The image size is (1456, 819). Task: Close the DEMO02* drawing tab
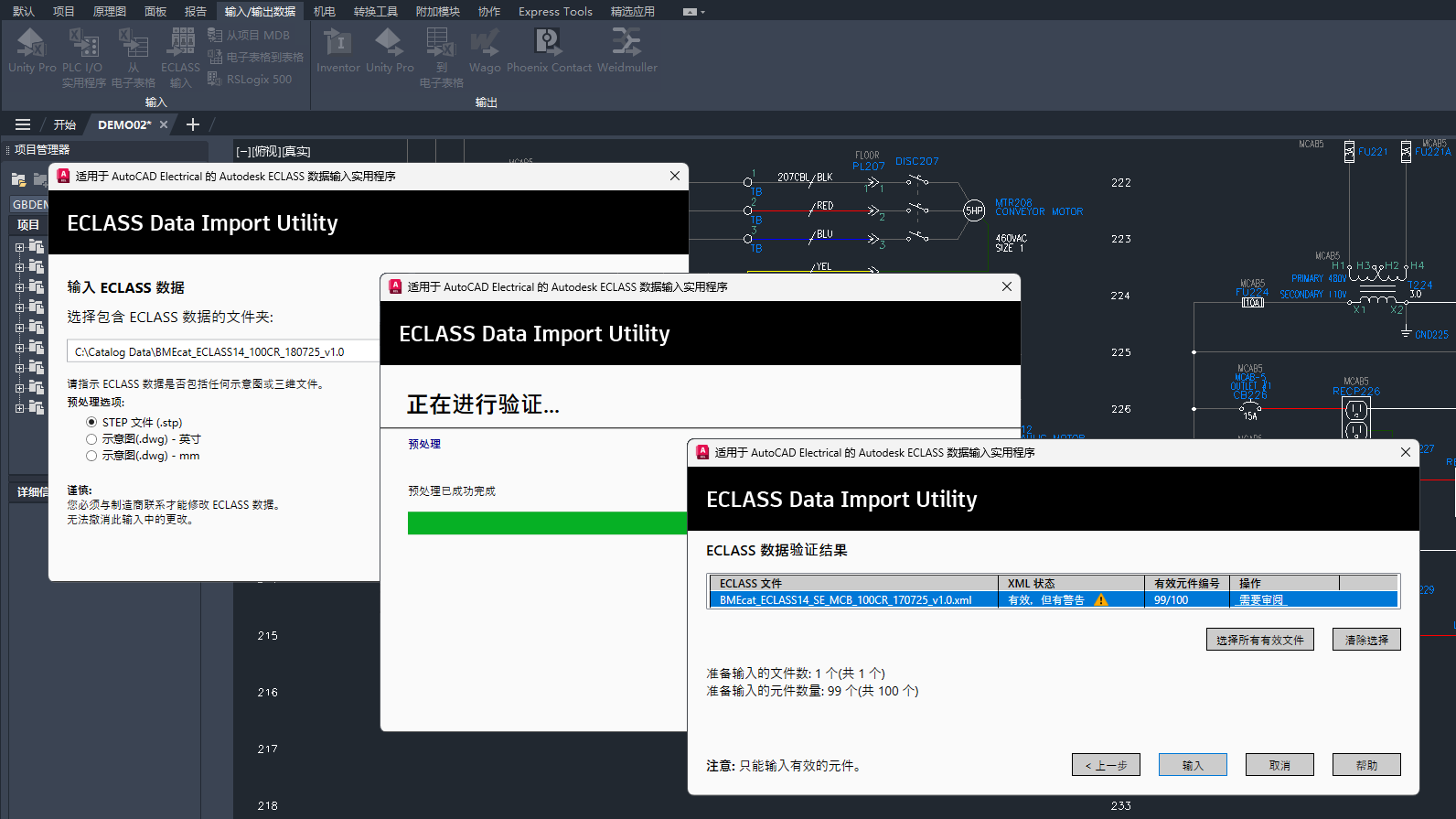(x=164, y=124)
